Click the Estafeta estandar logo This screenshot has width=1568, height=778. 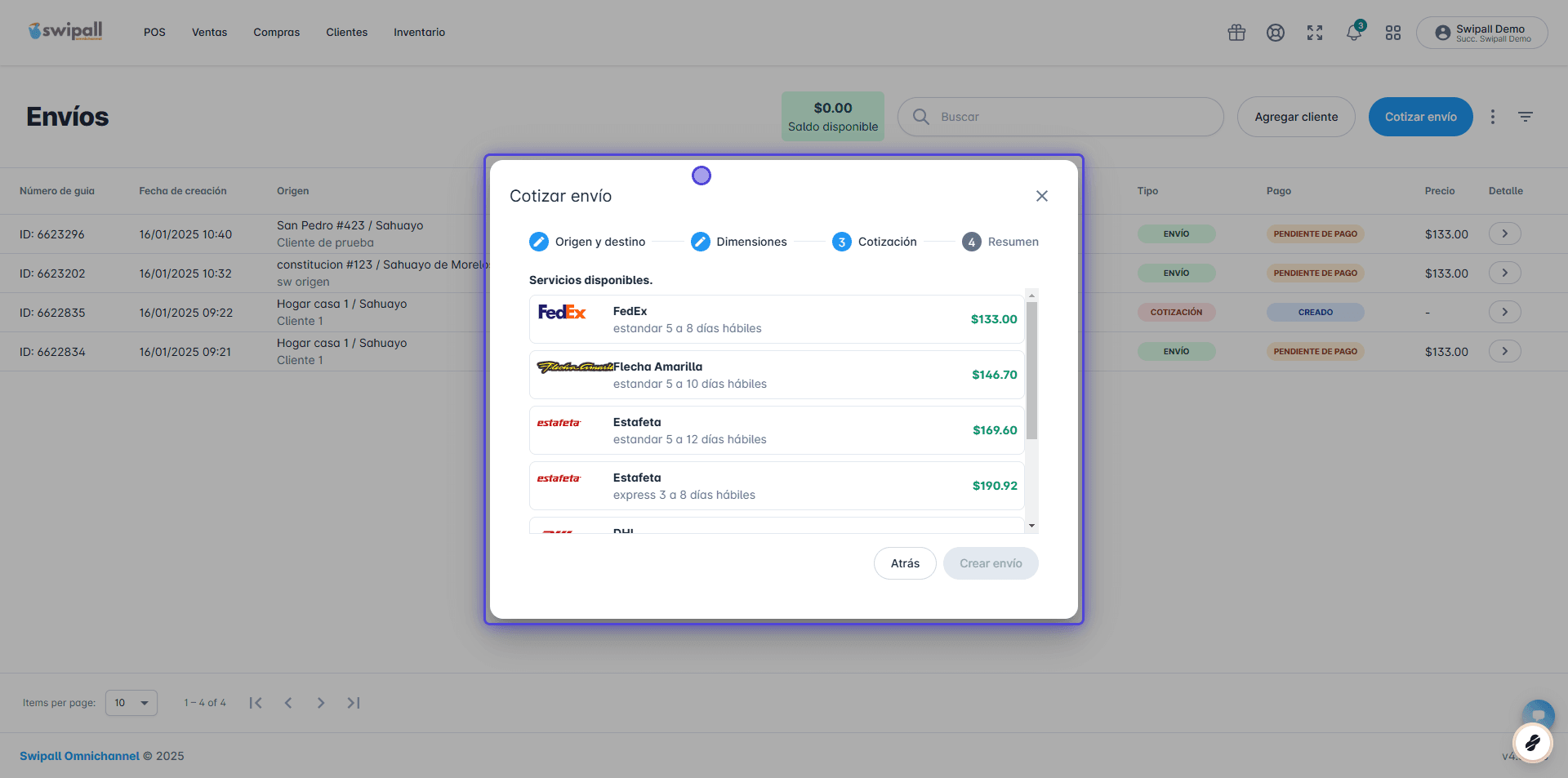point(559,423)
